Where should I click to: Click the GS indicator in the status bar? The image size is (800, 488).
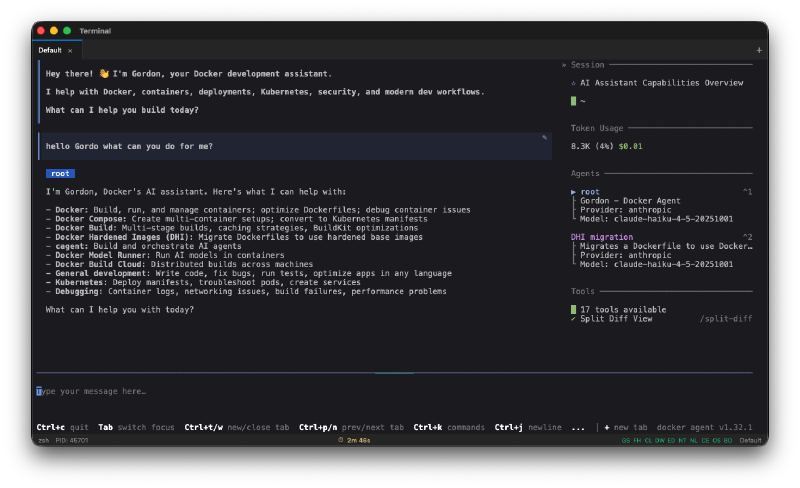click(626, 440)
